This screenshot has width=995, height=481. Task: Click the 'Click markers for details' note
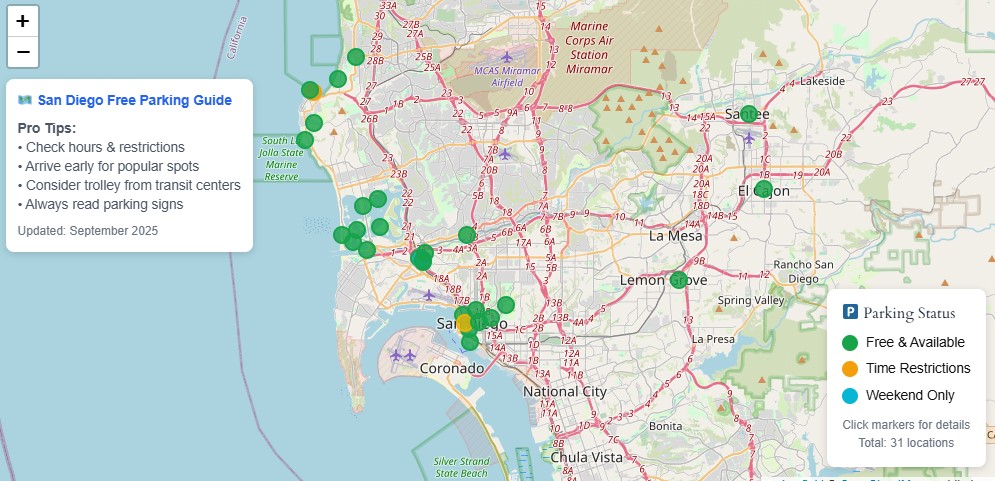click(x=906, y=425)
